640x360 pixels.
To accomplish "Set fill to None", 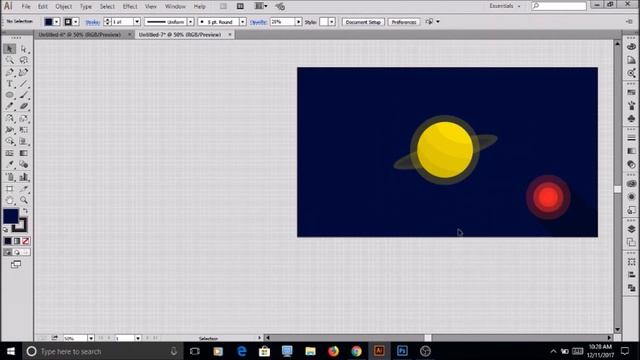I will (x=26, y=241).
